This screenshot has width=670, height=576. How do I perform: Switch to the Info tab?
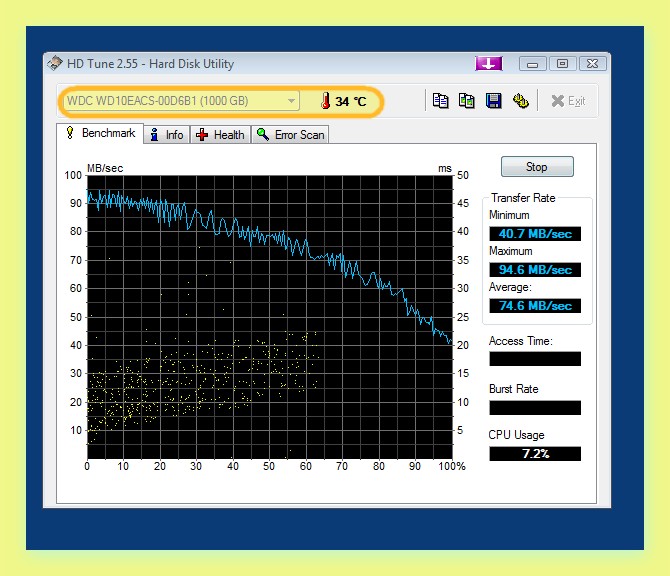167,135
